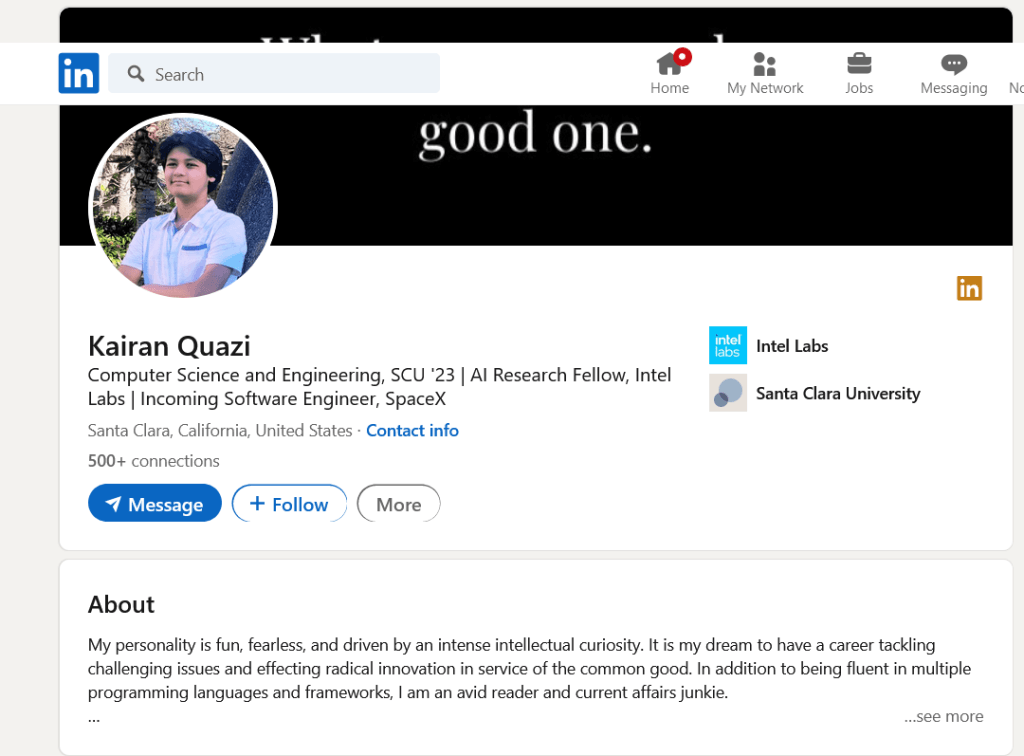Open the Jobs briefcase icon
The width and height of the screenshot is (1024, 756).
(859, 64)
